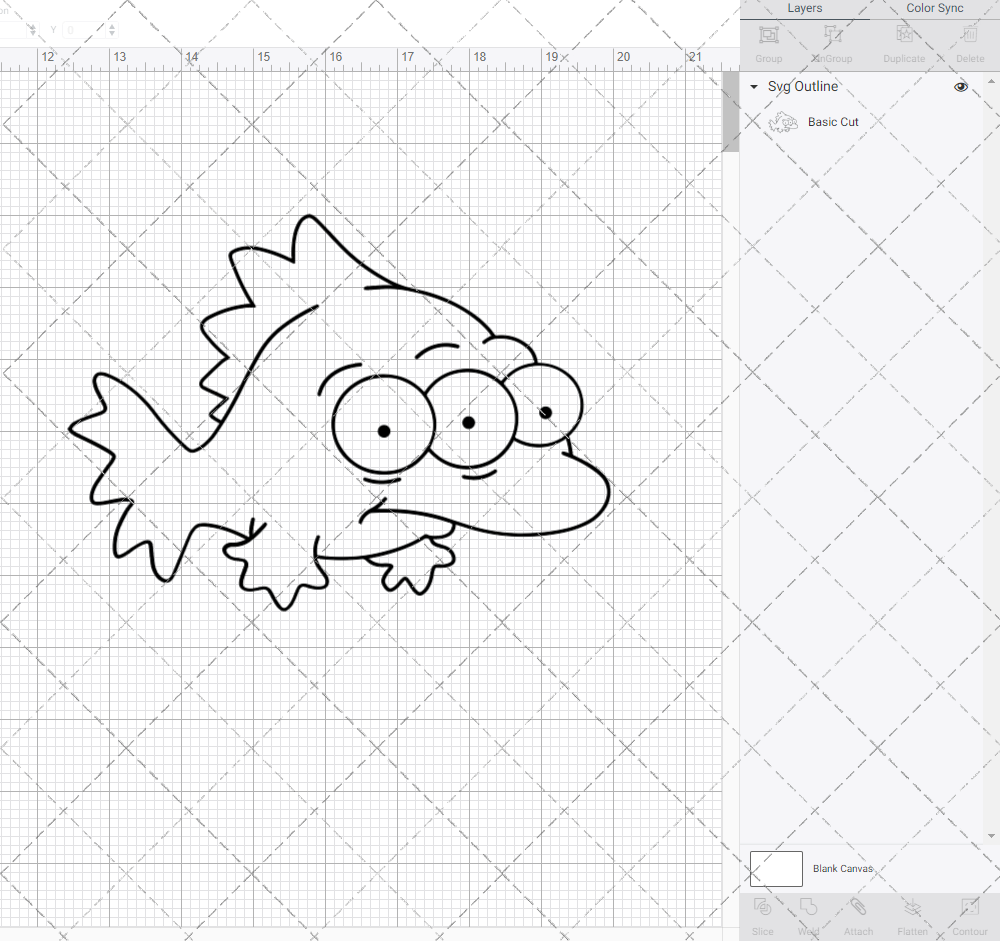Screen dimensions: 1000x941
Task: Click the X position stepper arrows
Action: tap(32, 30)
